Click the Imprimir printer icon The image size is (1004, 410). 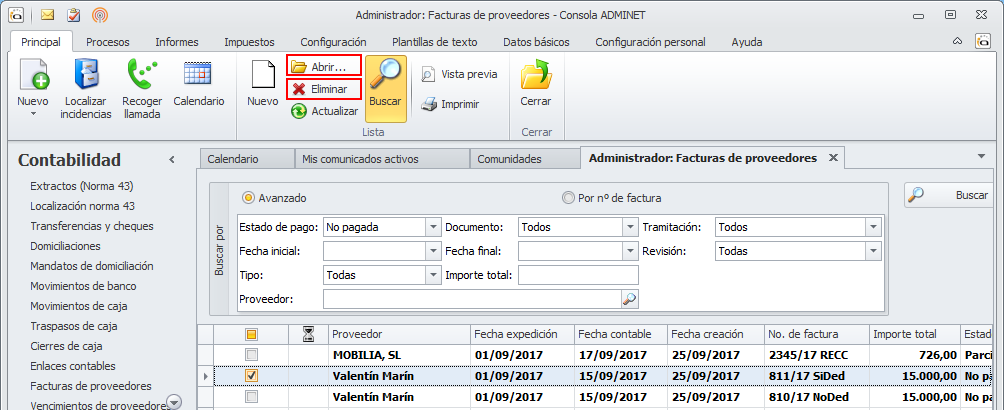(x=428, y=104)
